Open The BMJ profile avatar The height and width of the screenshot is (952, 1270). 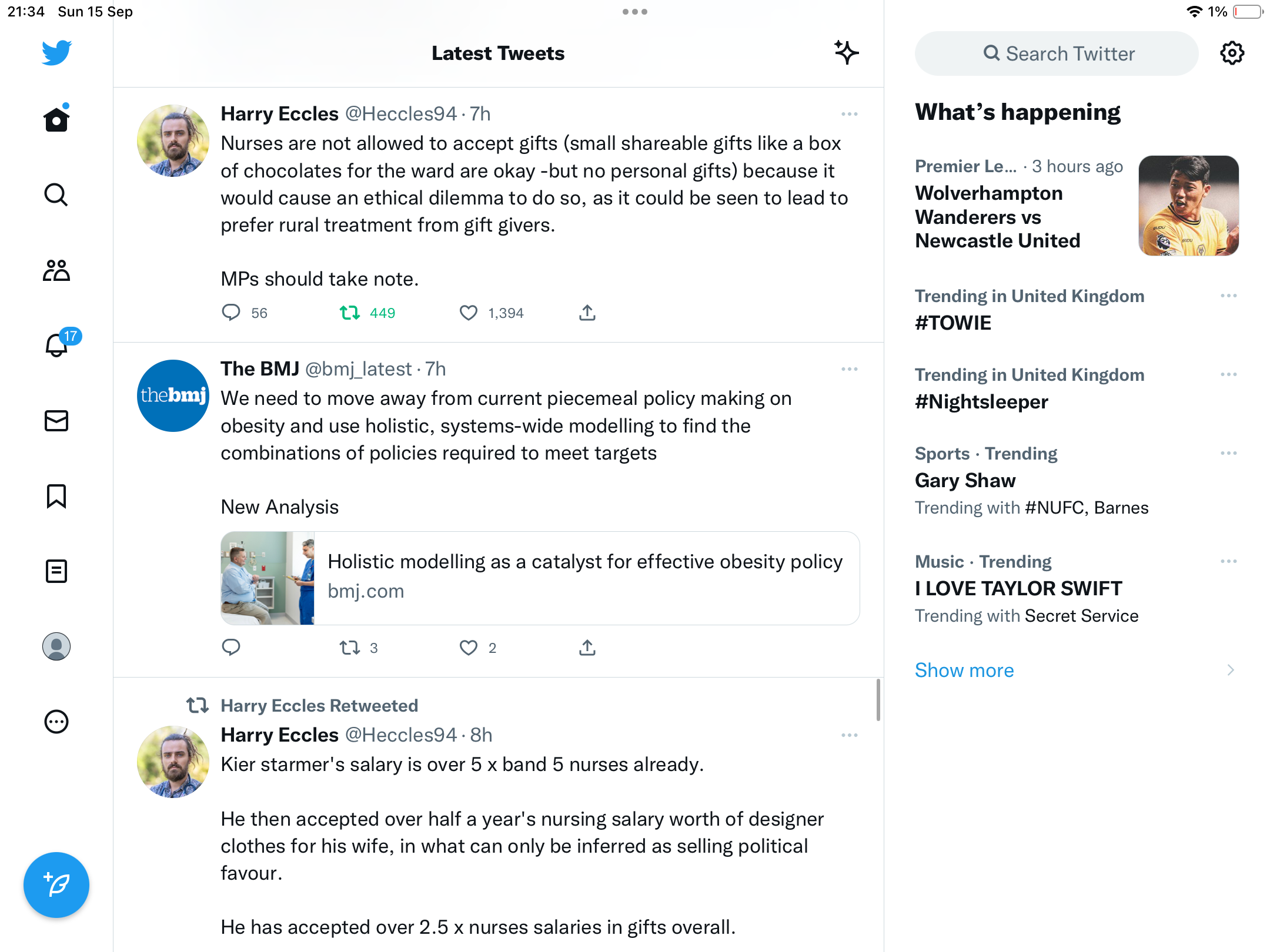(x=173, y=396)
